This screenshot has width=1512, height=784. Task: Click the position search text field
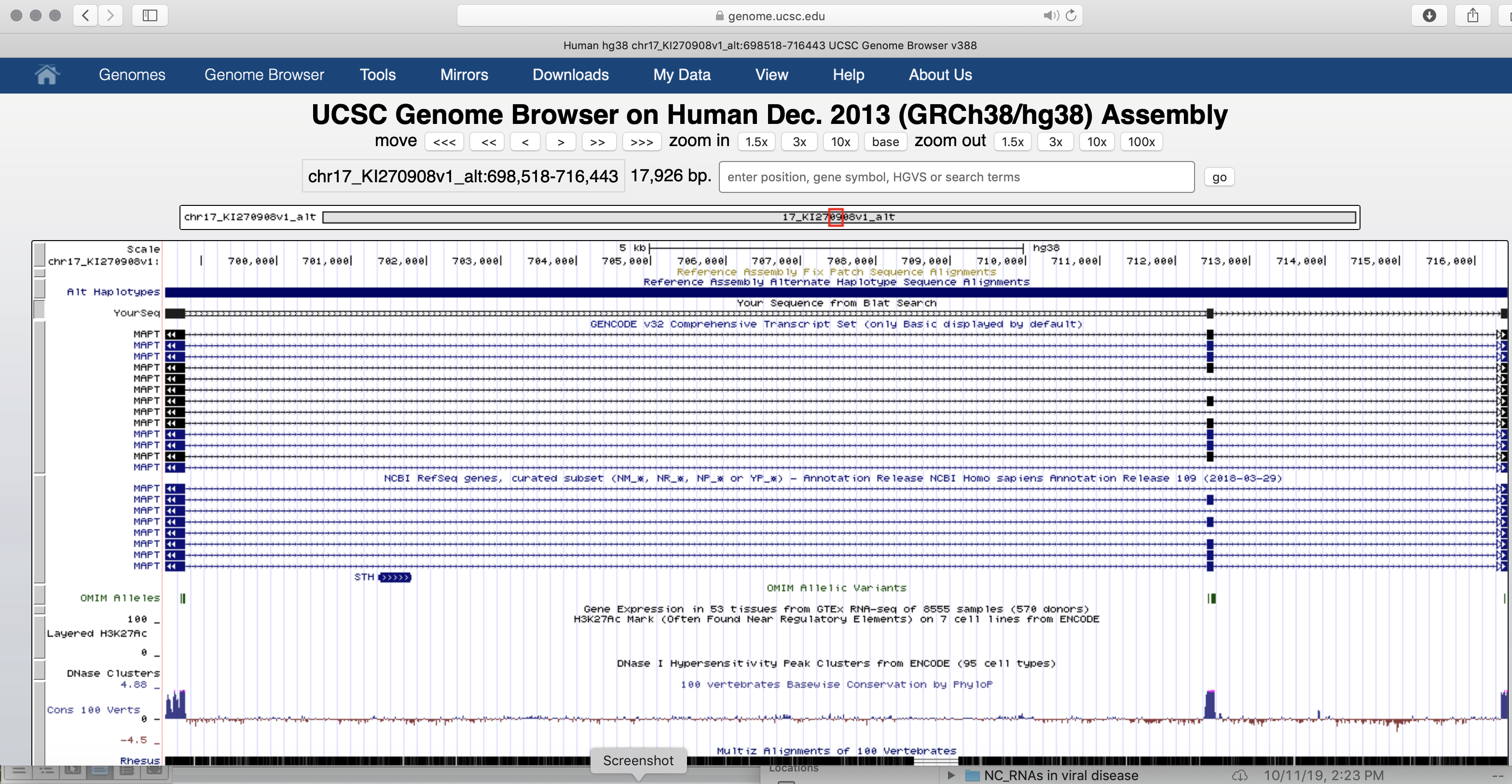[x=956, y=177]
